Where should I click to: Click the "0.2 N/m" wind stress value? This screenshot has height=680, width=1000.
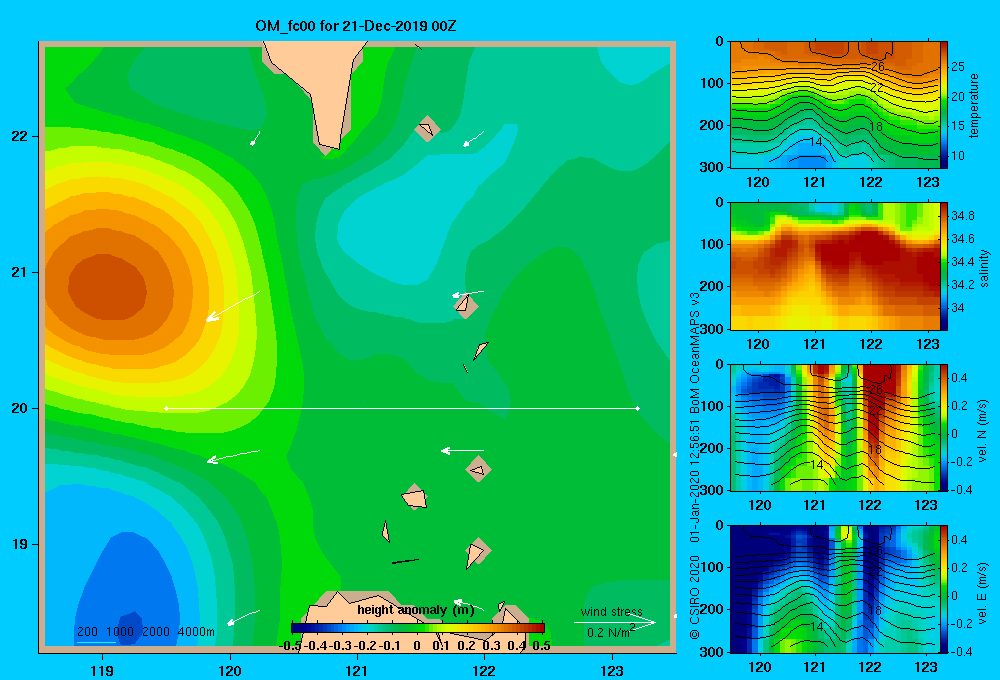[x=608, y=633]
